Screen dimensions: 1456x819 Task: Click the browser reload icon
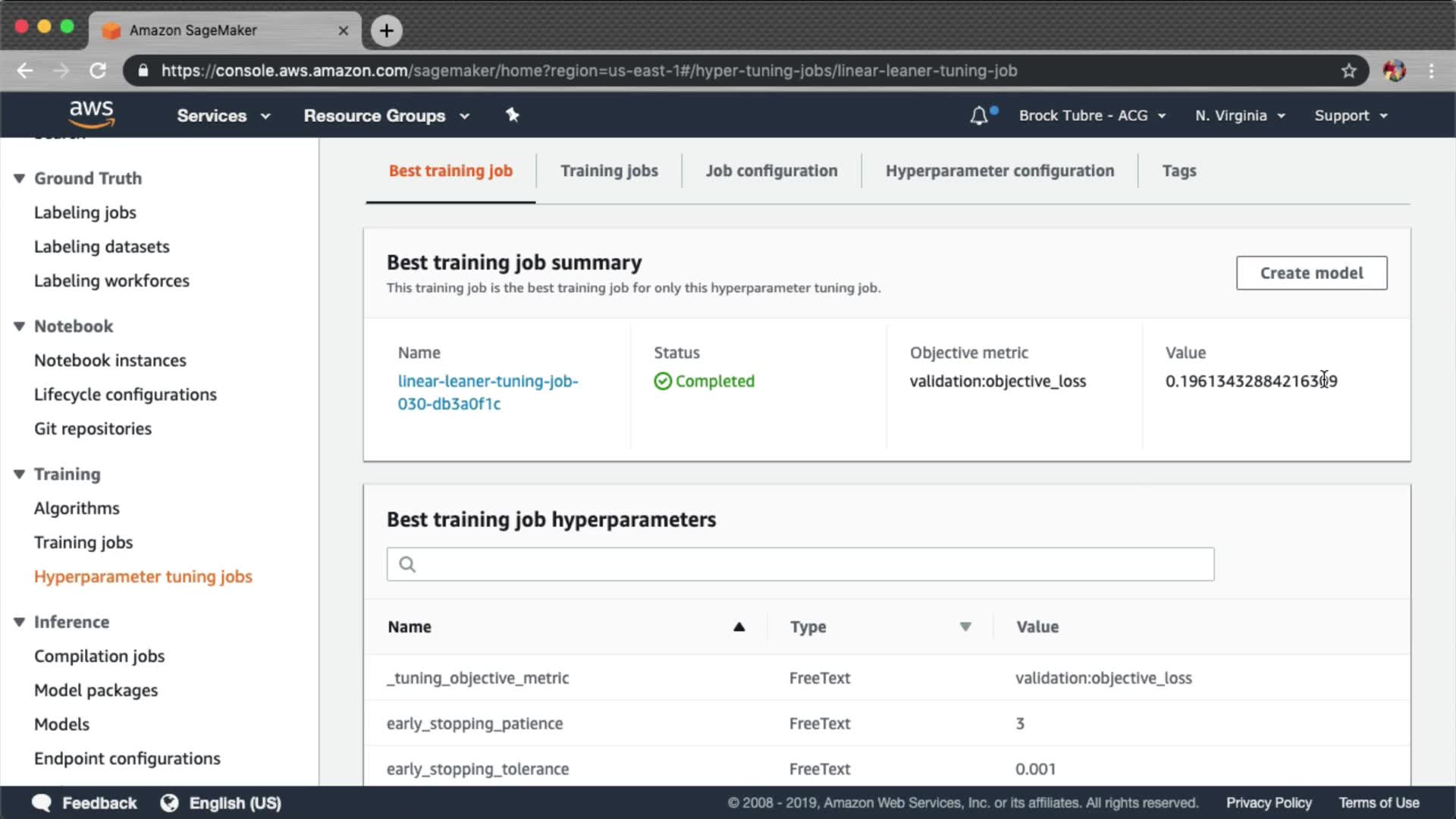coord(98,71)
